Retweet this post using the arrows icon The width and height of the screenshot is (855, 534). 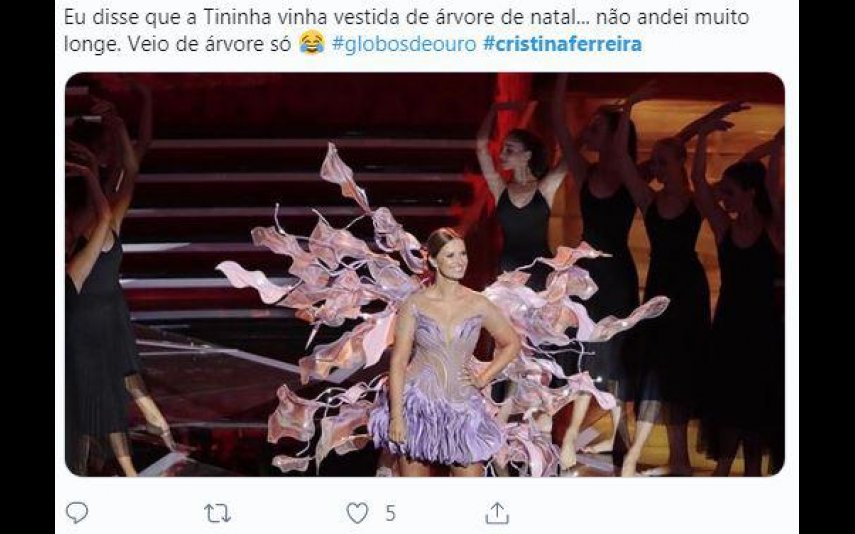tap(217, 513)
